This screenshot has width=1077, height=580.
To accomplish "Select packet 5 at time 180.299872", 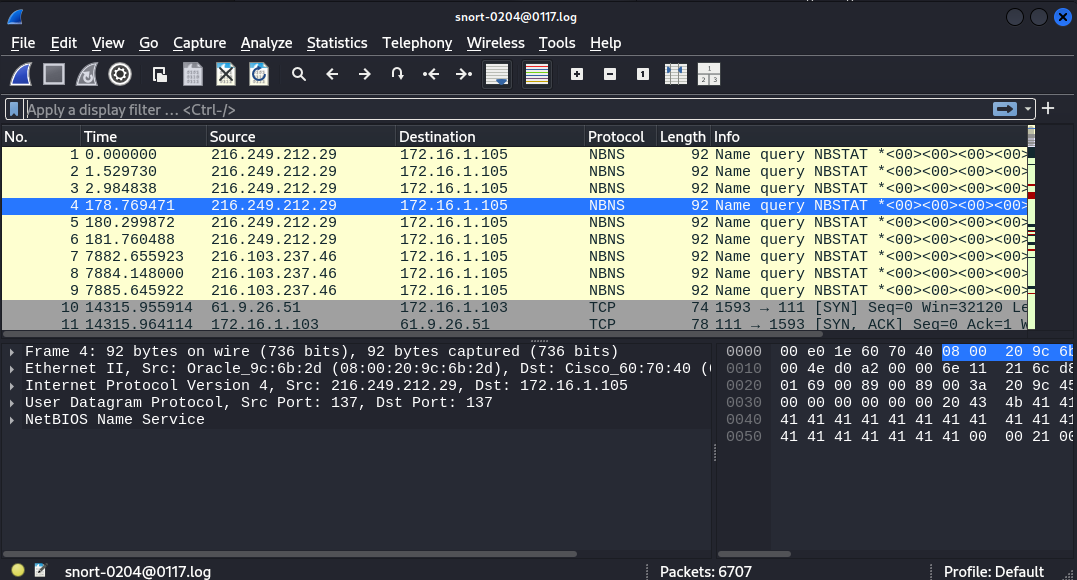I will click(x=514, y=223).
